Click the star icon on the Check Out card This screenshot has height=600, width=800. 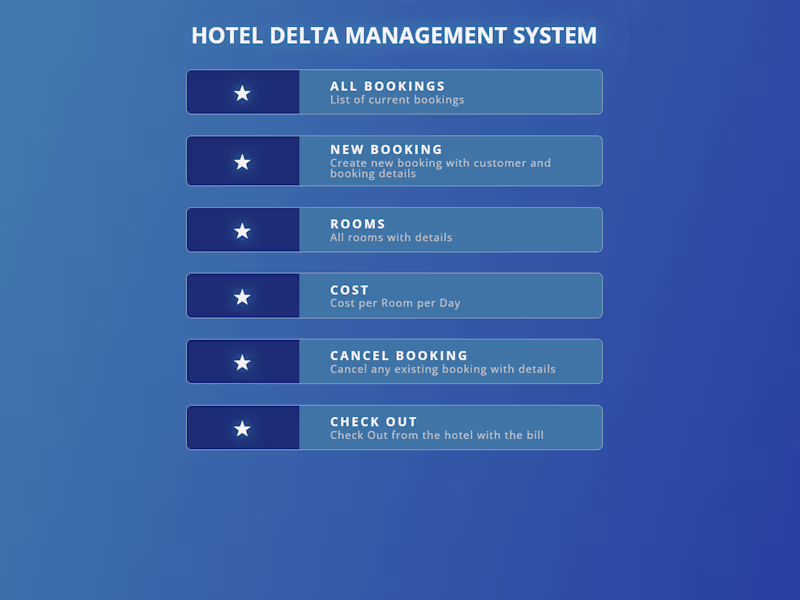click(x=242, y=429)
